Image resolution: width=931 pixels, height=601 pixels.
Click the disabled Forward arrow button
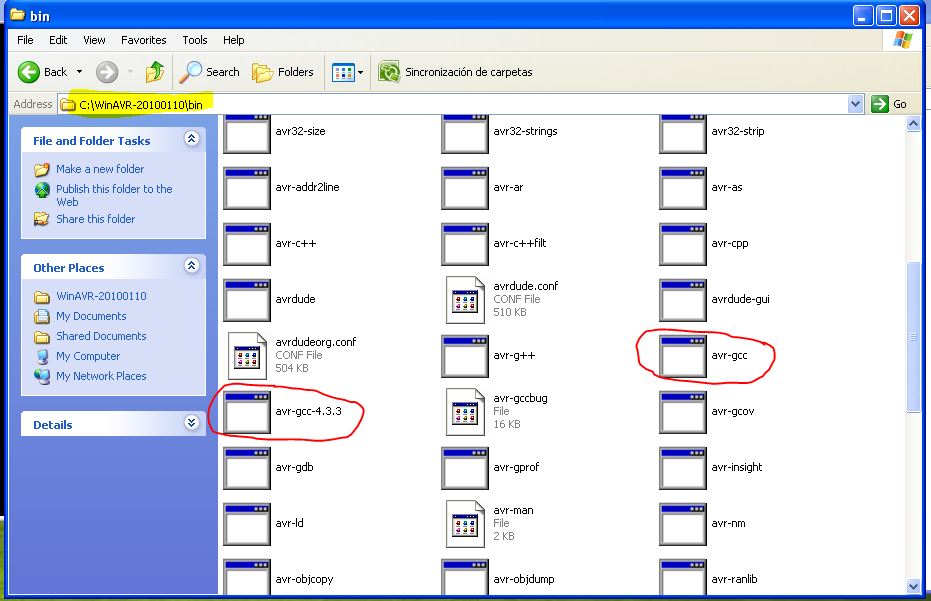pyautogui.click(x=107, y=72)
